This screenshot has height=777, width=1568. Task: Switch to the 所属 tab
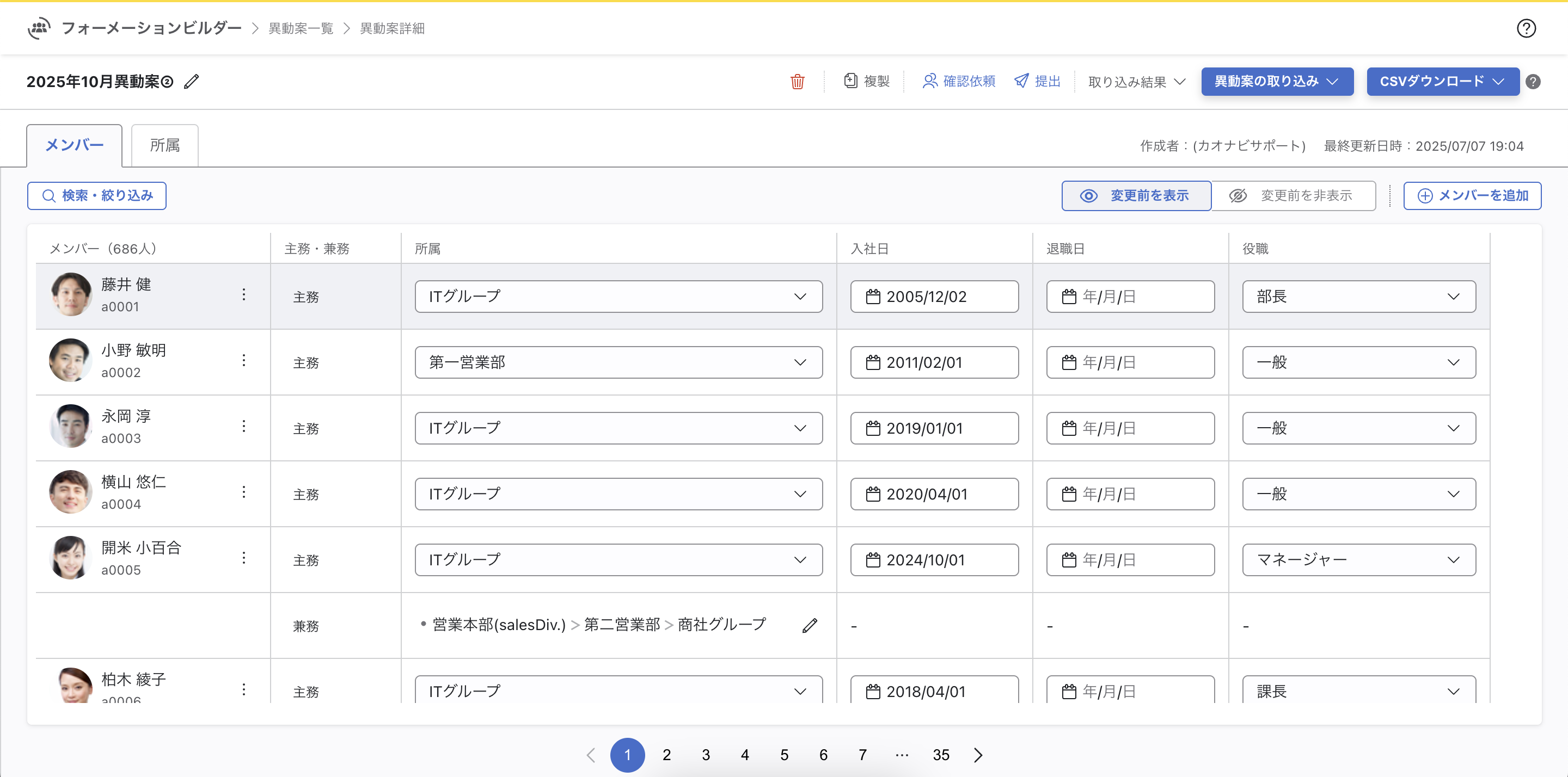pyautogui.click(x=164, y=145)
